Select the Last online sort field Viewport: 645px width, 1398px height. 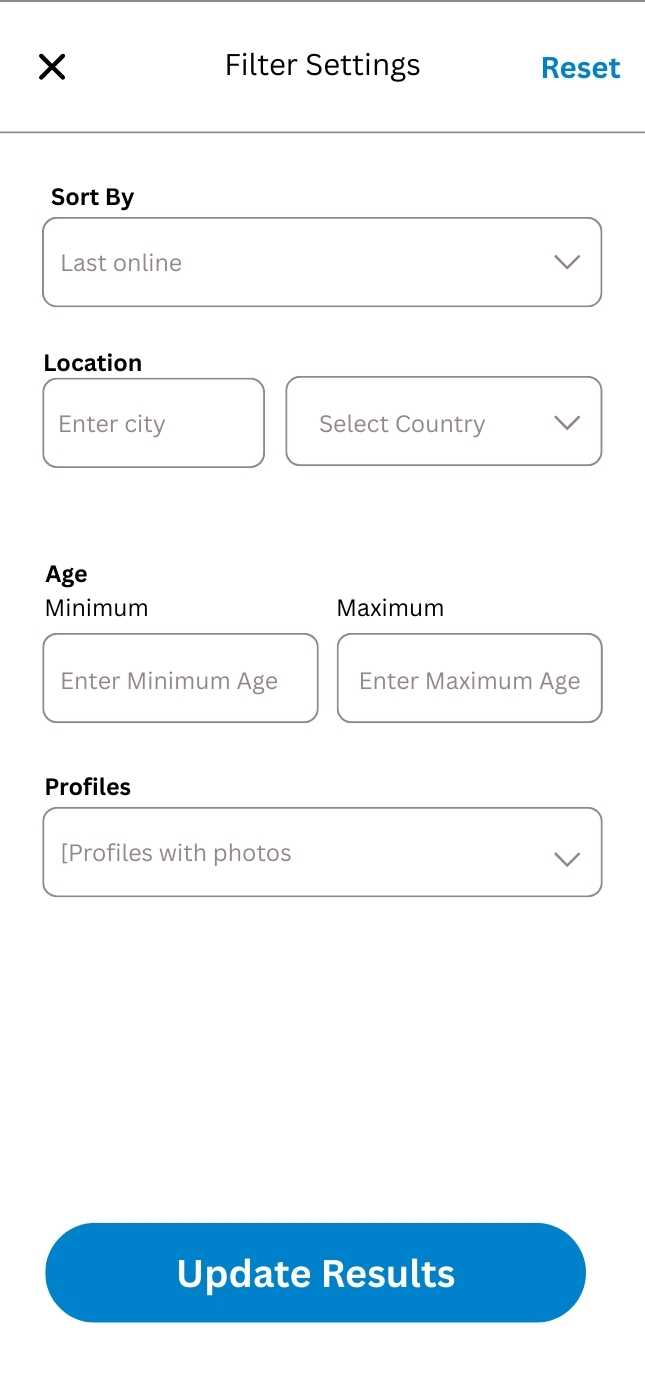tap(322, 262)
